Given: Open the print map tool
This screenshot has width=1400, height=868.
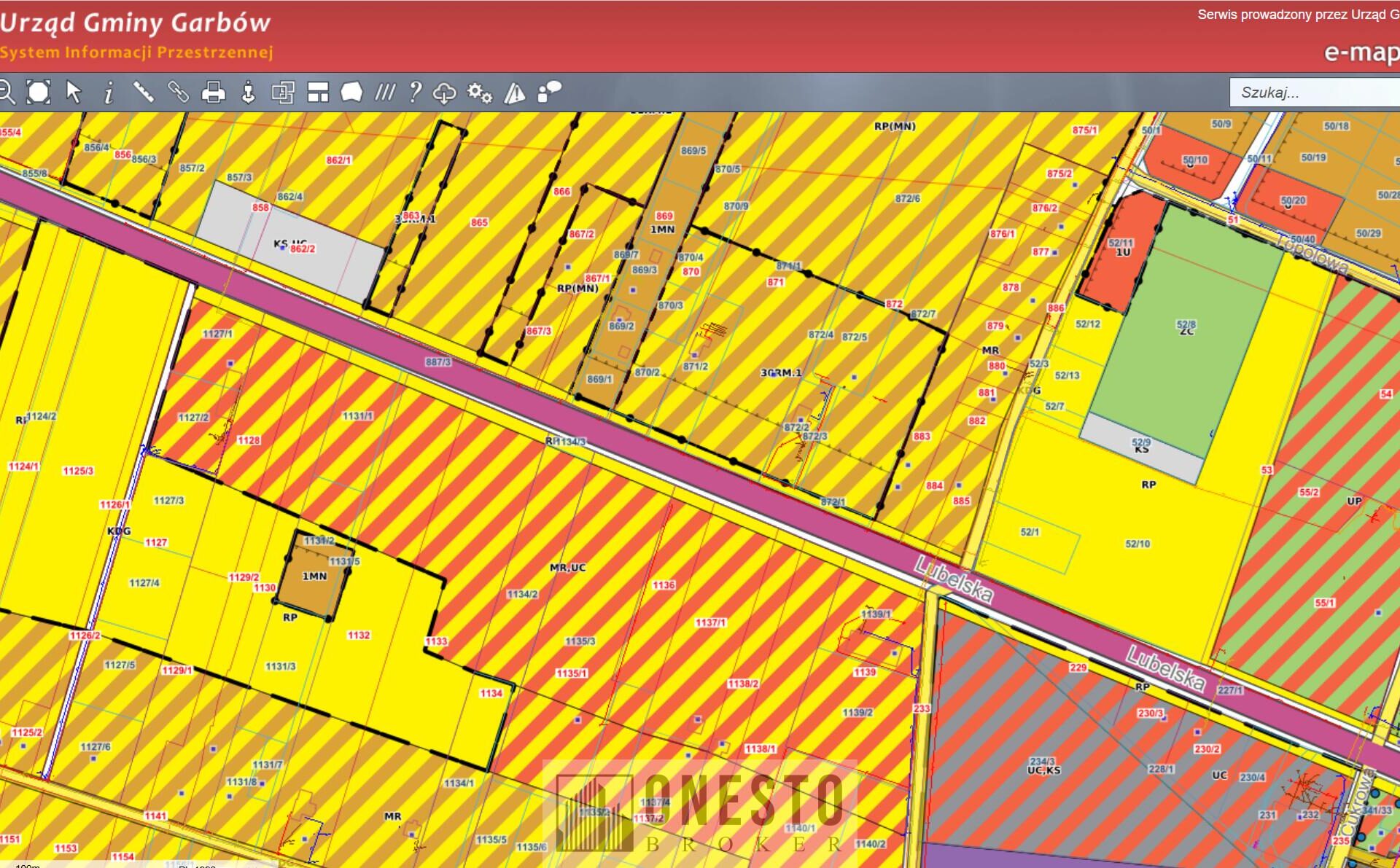Looking at the screenshot, I should 213,93.
